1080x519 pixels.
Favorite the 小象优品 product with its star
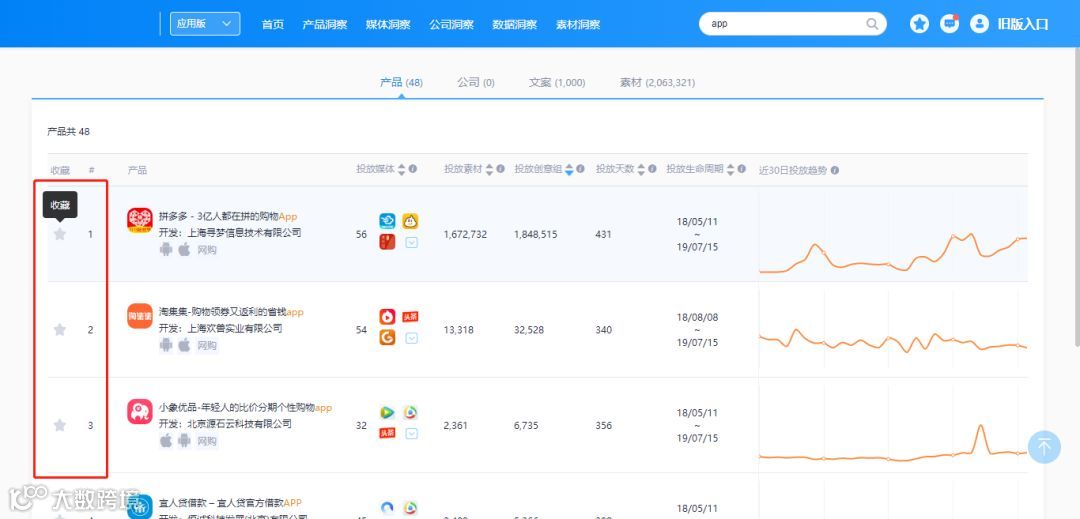pos(60,425)
